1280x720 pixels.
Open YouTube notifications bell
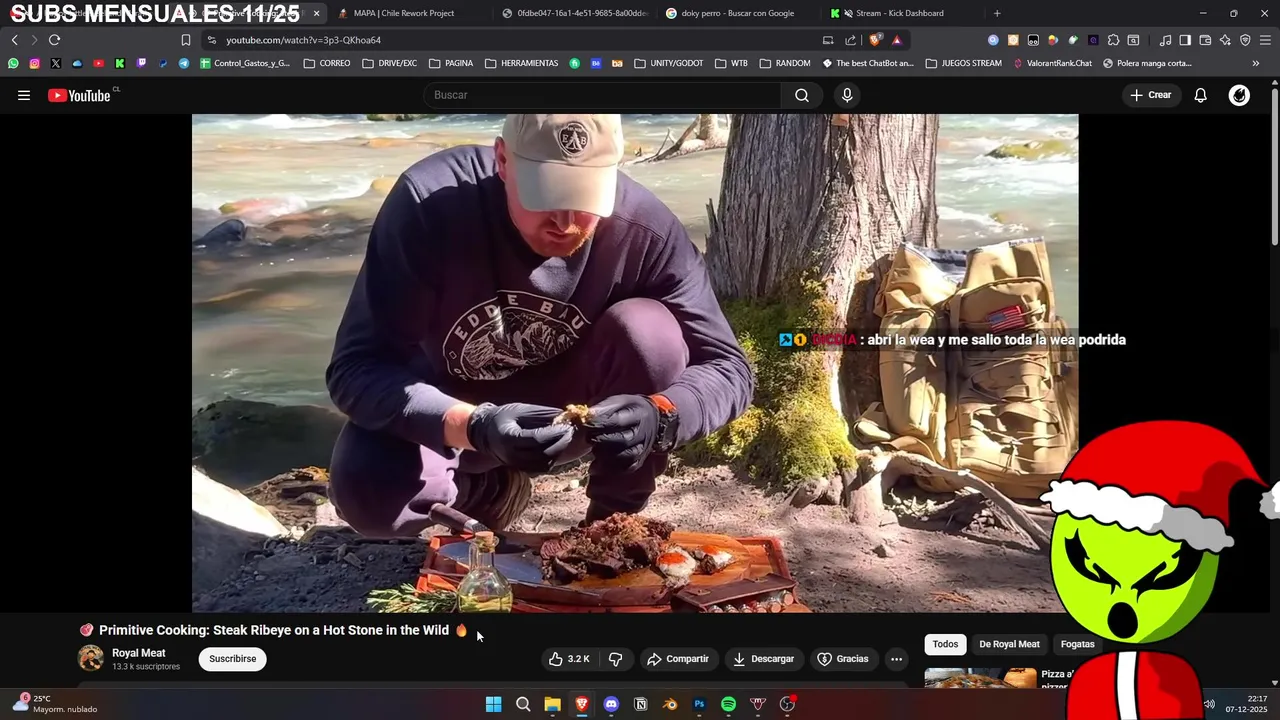(x=1200, y=95)
